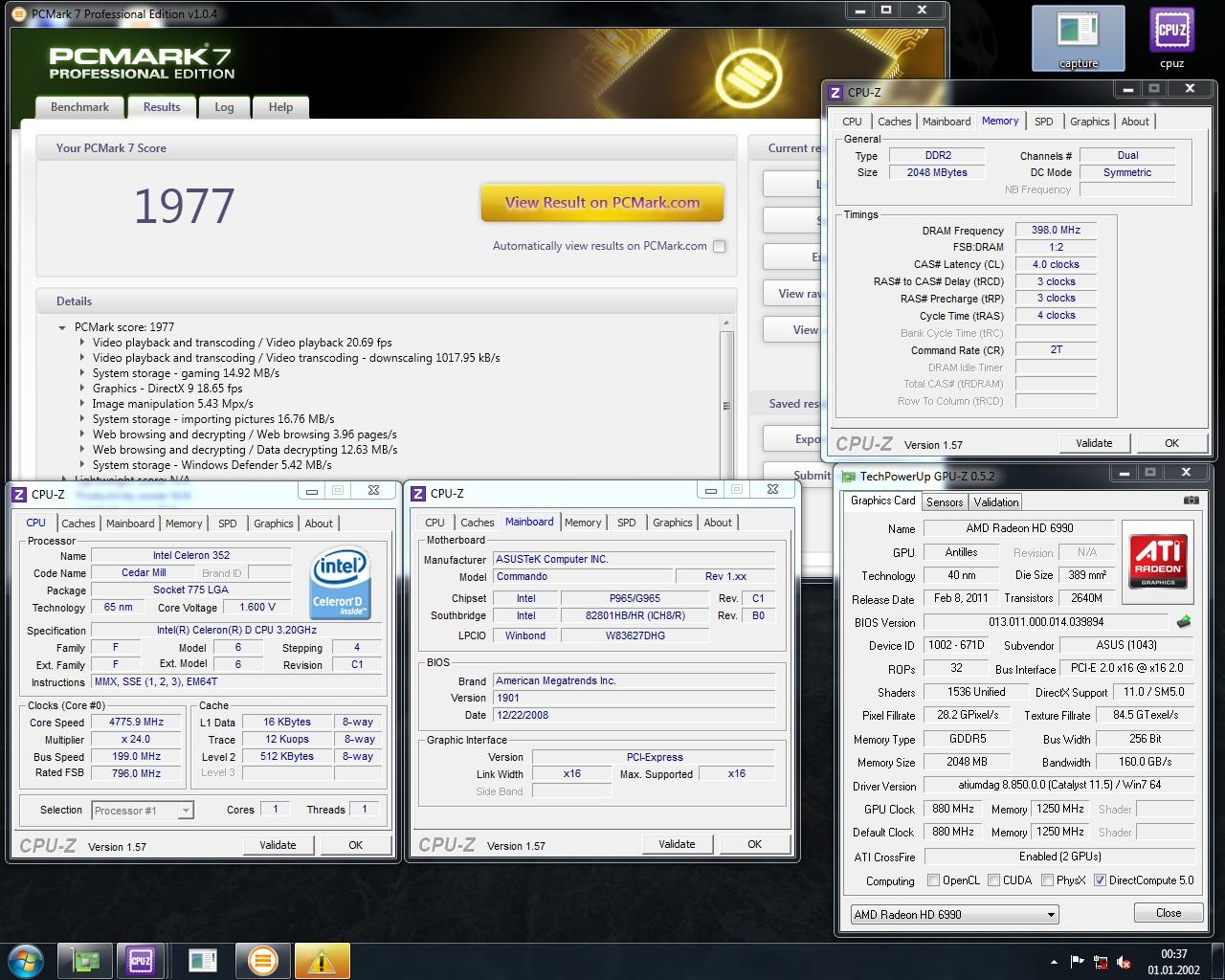Expand Video playback 20.69 fps item

pyautogui.click(x=82, y=343)
